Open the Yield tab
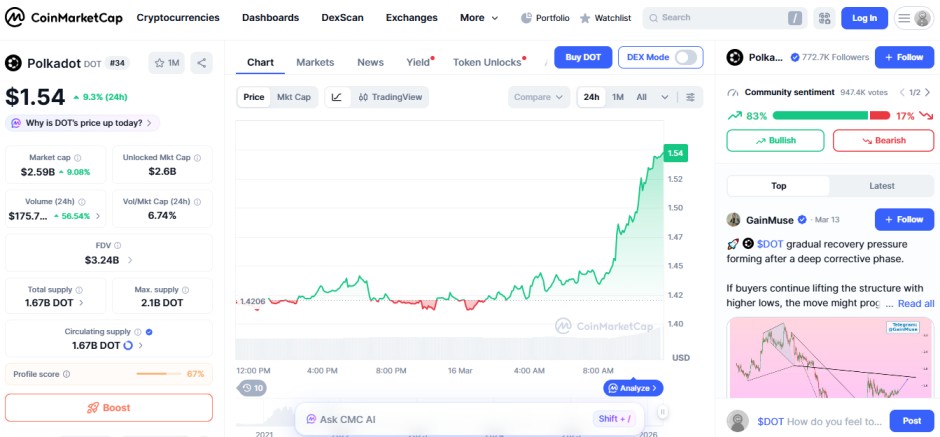Screen dimensions: 940x437 click(419, 62)
